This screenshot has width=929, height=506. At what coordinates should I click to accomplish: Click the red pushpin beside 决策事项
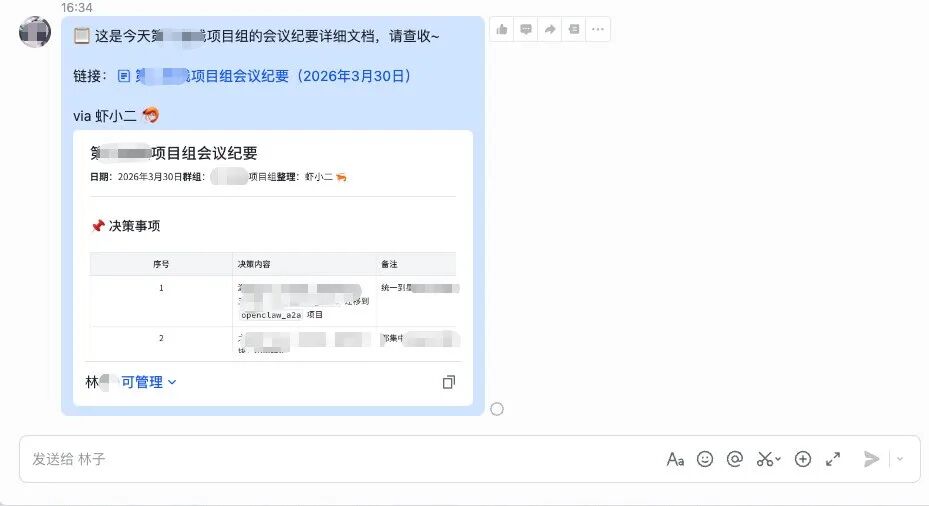98,226
